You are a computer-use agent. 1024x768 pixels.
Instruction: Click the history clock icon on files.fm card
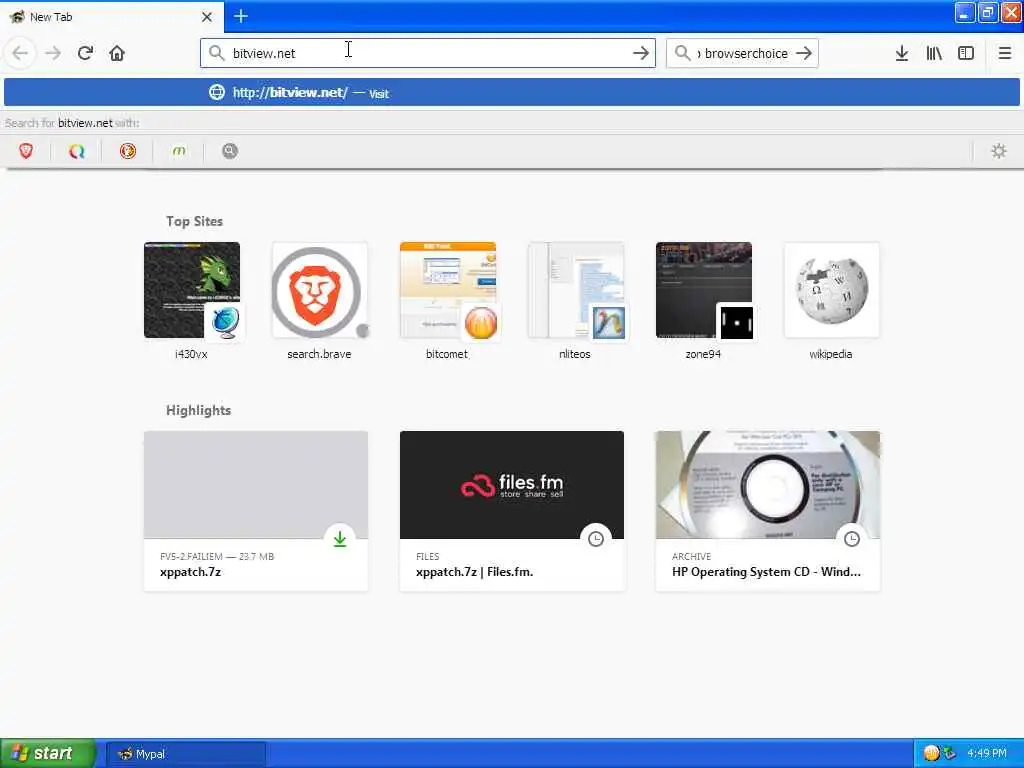point(596,539)
